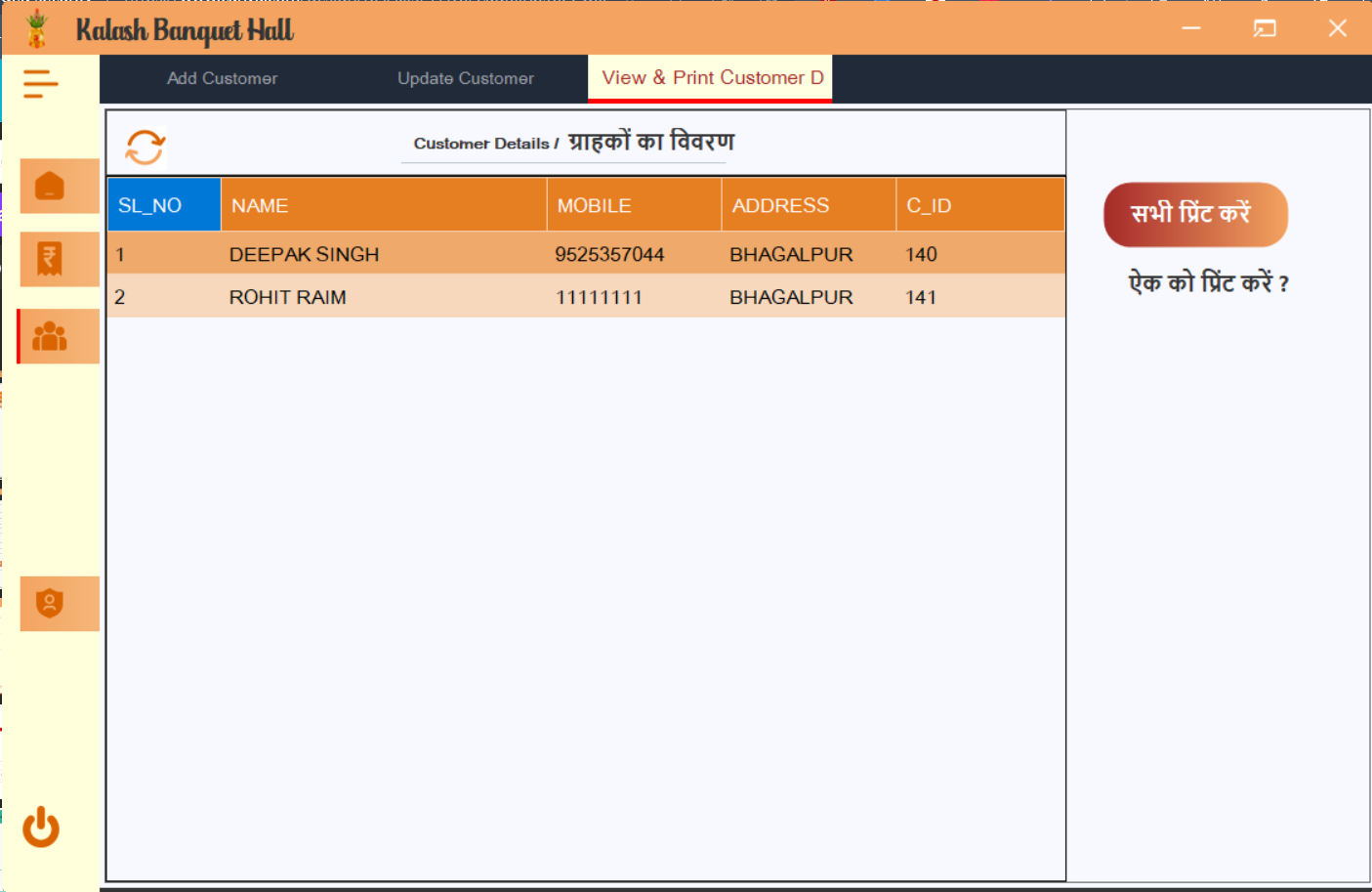Open the hamburger navigation menu
This screenshot has width=1372, height=892.
click(40, 83)
